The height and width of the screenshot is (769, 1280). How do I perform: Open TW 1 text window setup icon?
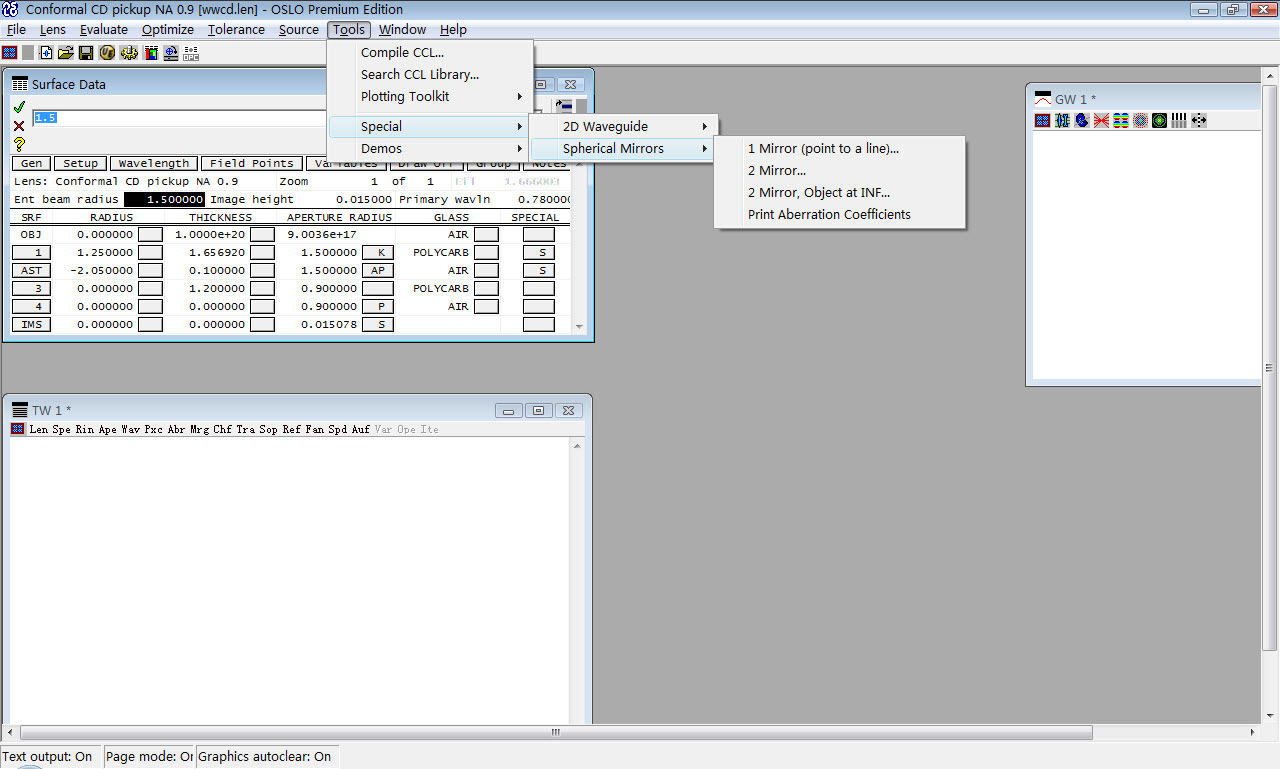tap(18, 429)
